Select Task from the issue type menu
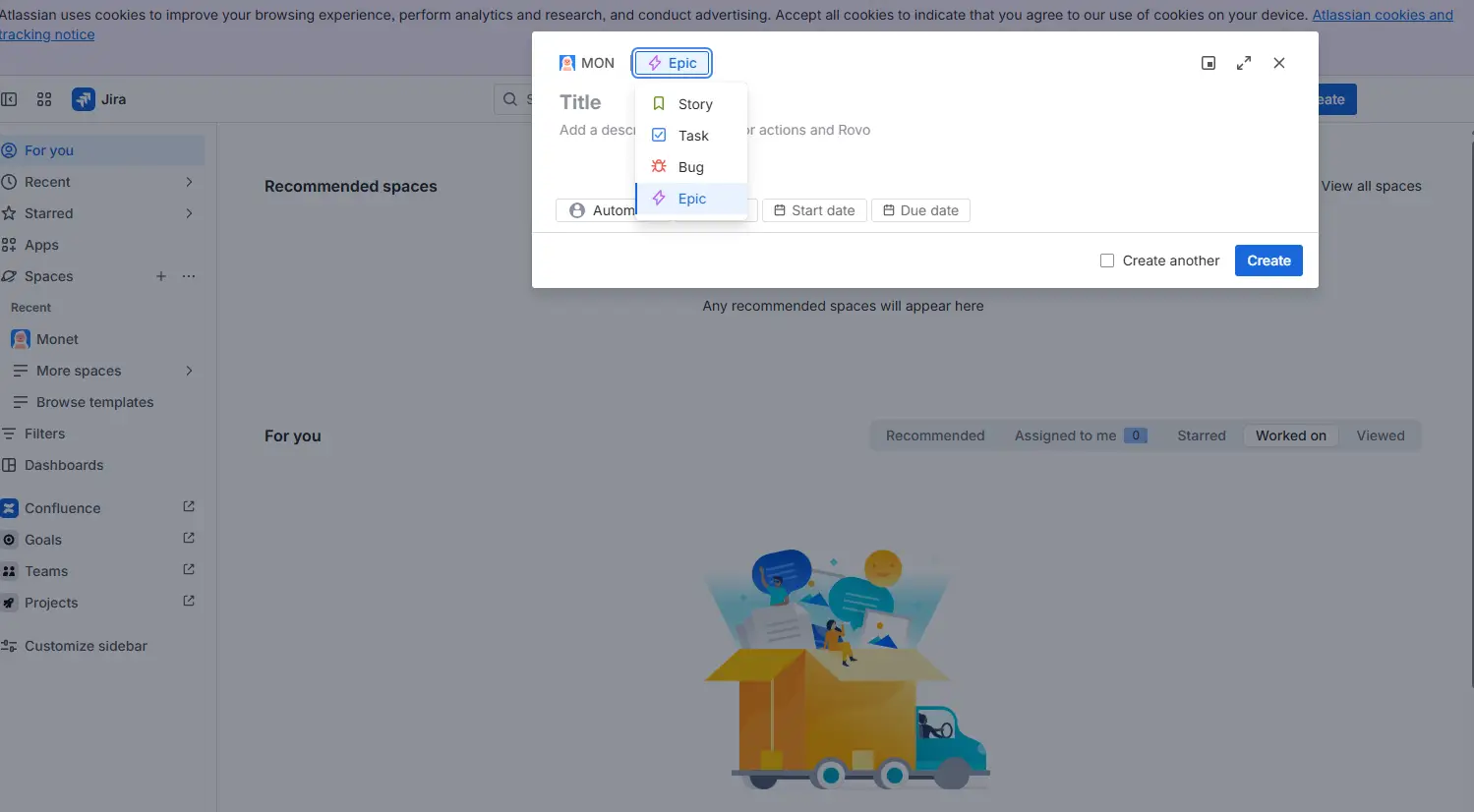1474x812 pixels. (691, 136)
